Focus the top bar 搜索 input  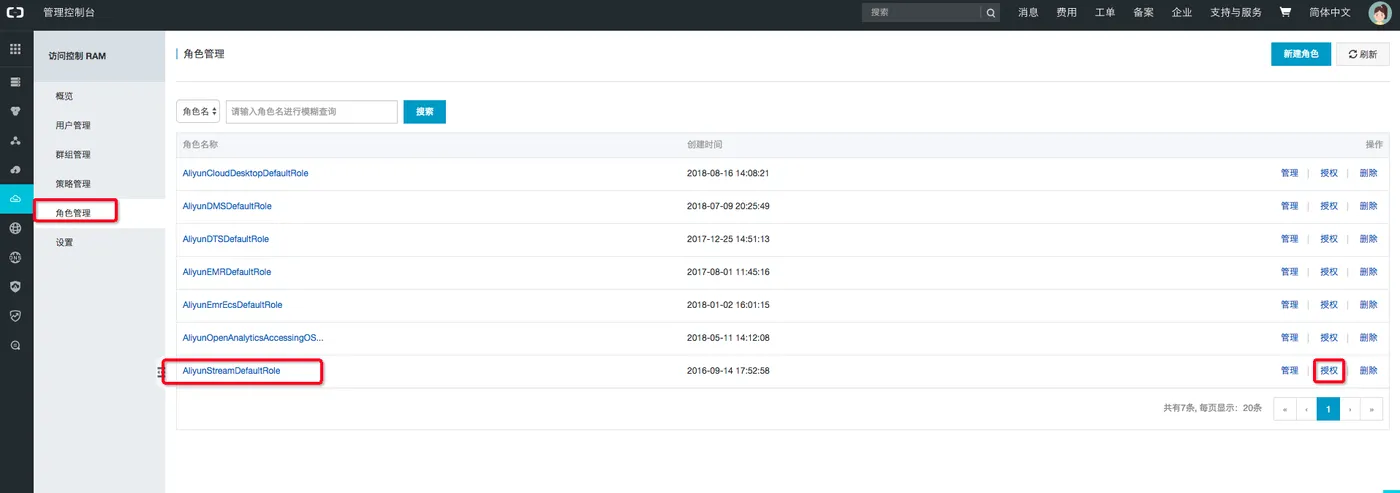pyautogui.click(x=921, y=13)
